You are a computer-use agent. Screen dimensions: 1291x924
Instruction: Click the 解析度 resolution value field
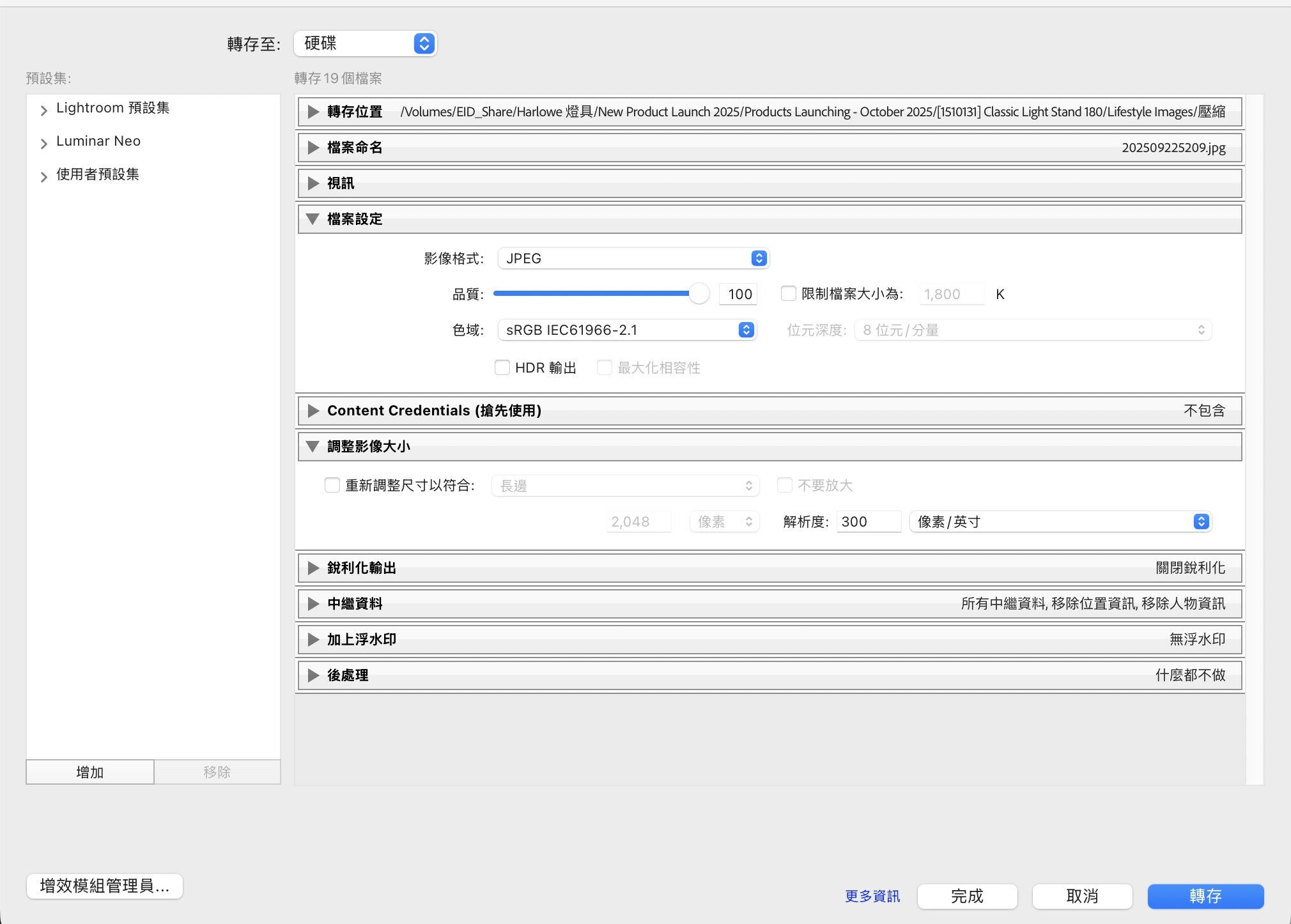point(867,521)
